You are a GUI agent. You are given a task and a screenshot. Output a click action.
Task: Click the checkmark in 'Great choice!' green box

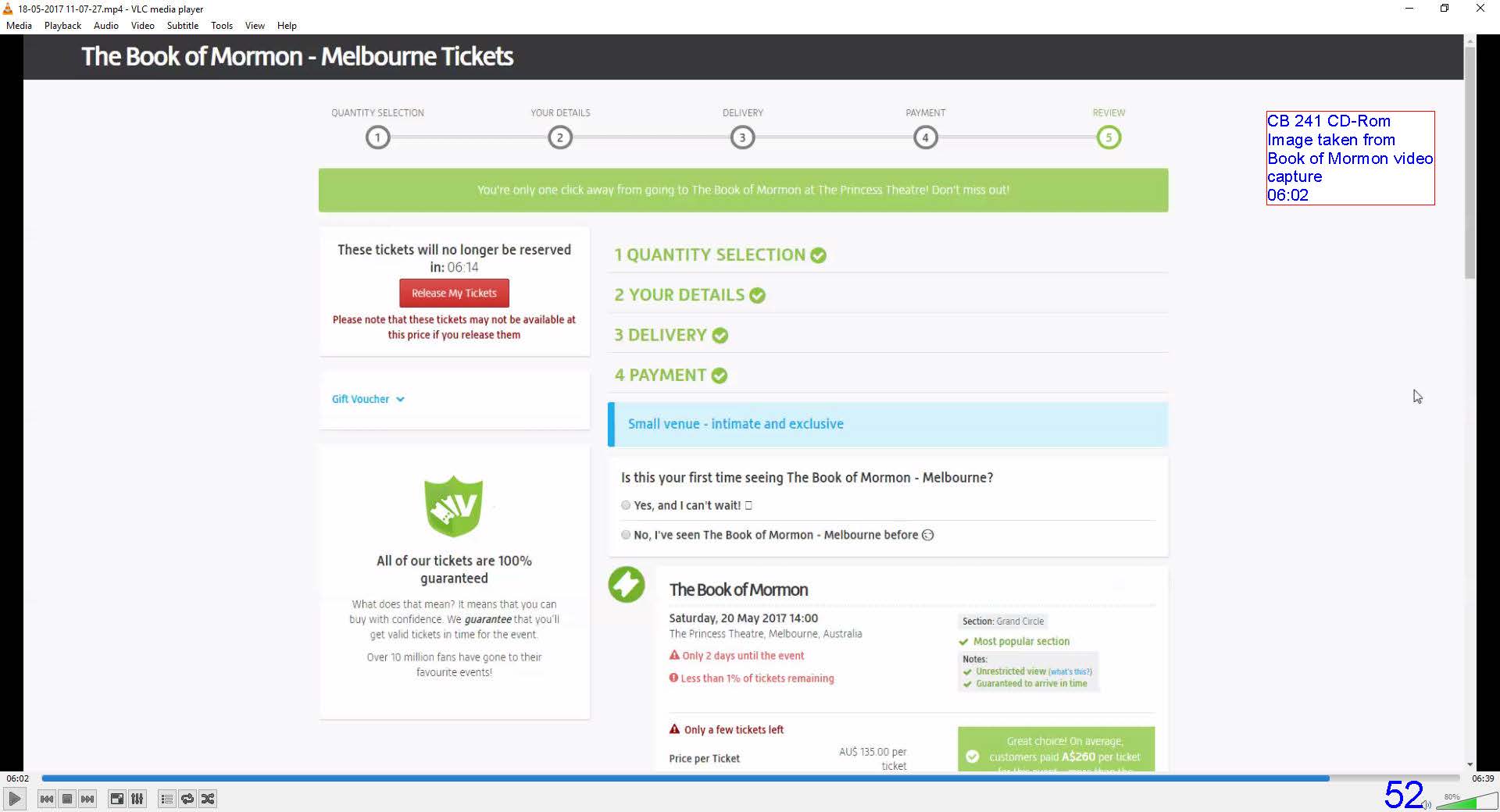[973, 757]
